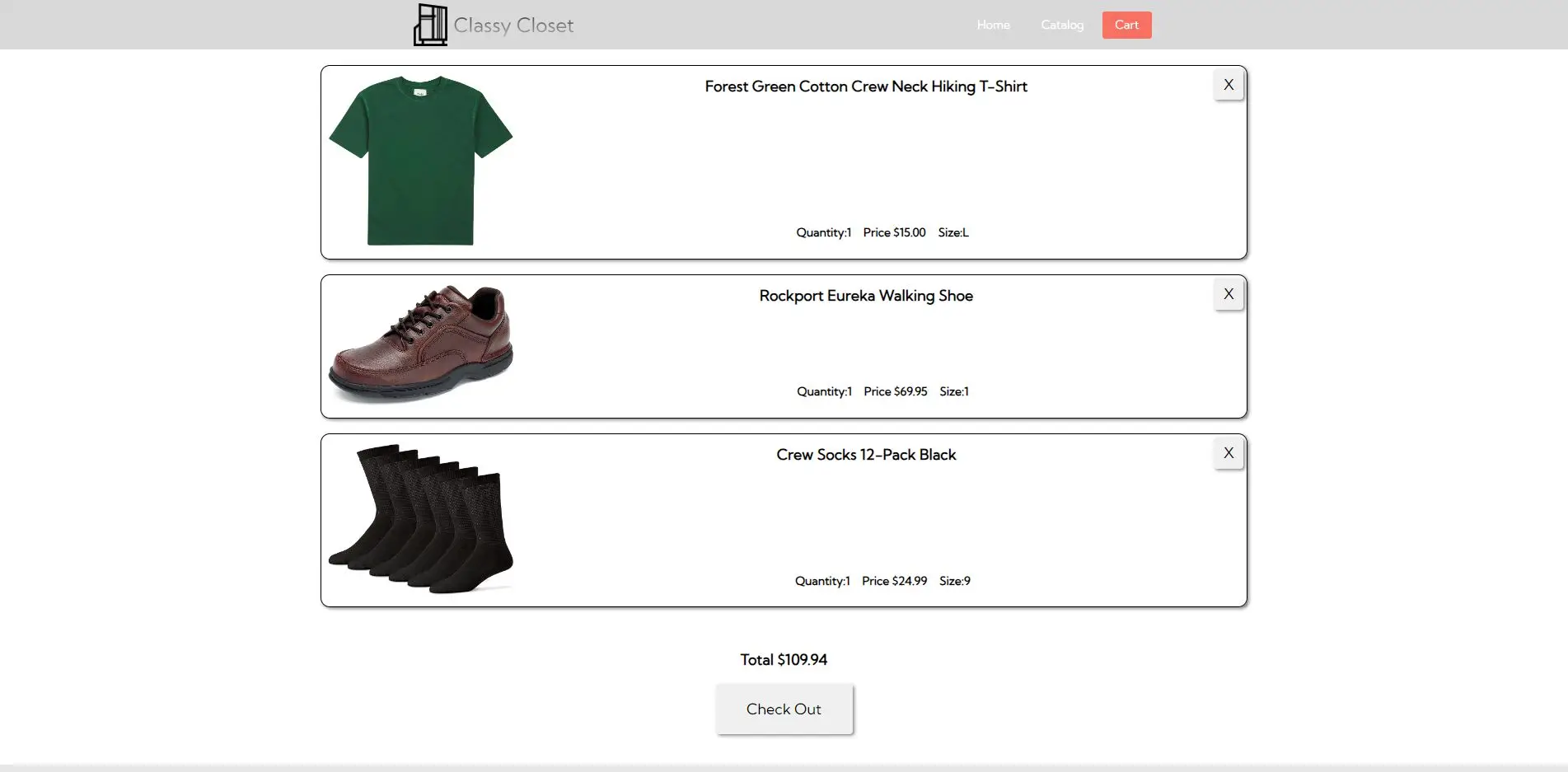Open the Crew Socks 12-Pack Black title
The height and width of the screenshot is (772, 1568).
(865, 455)
